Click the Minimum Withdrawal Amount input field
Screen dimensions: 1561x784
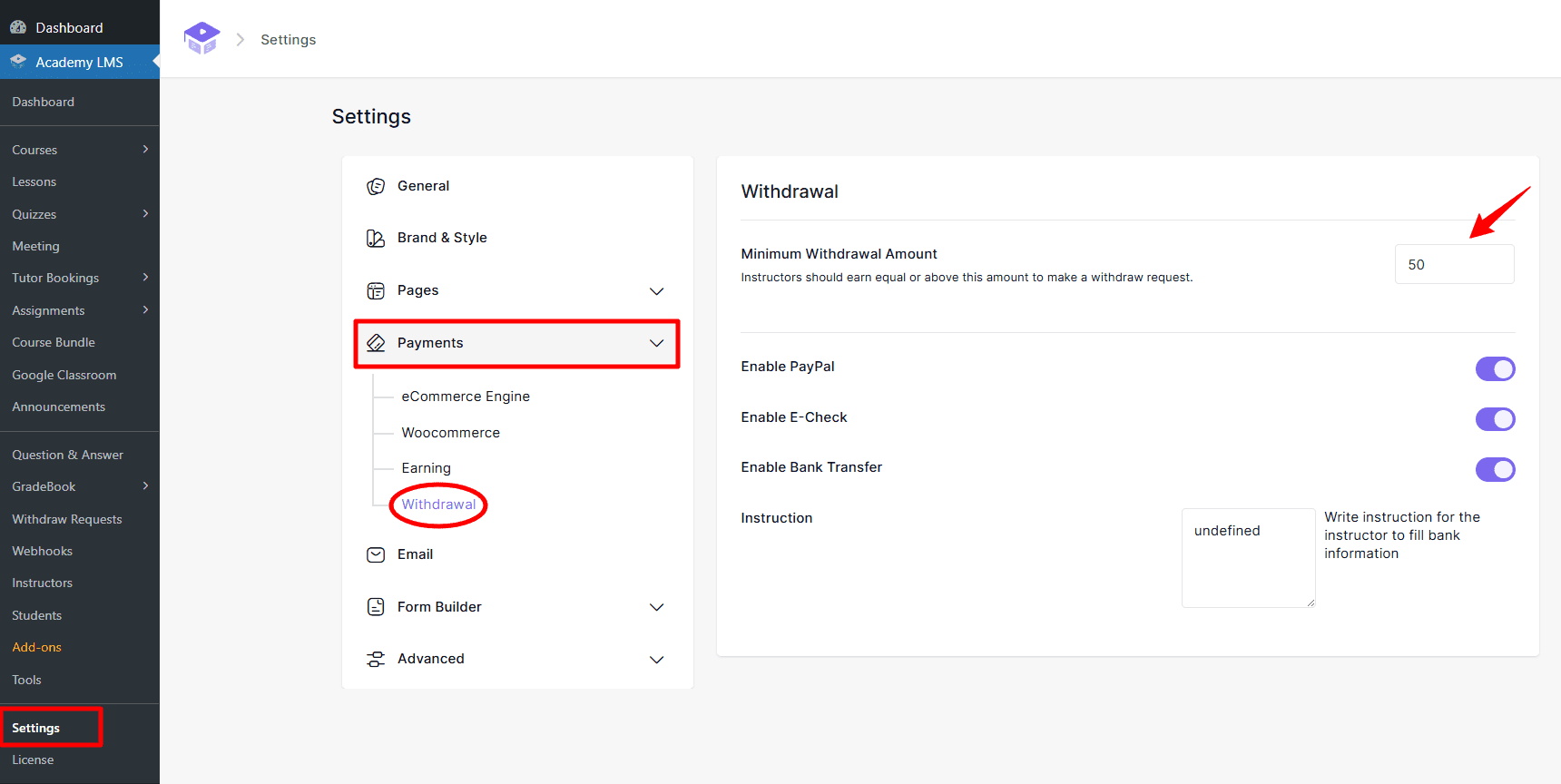pos(1454,265)
